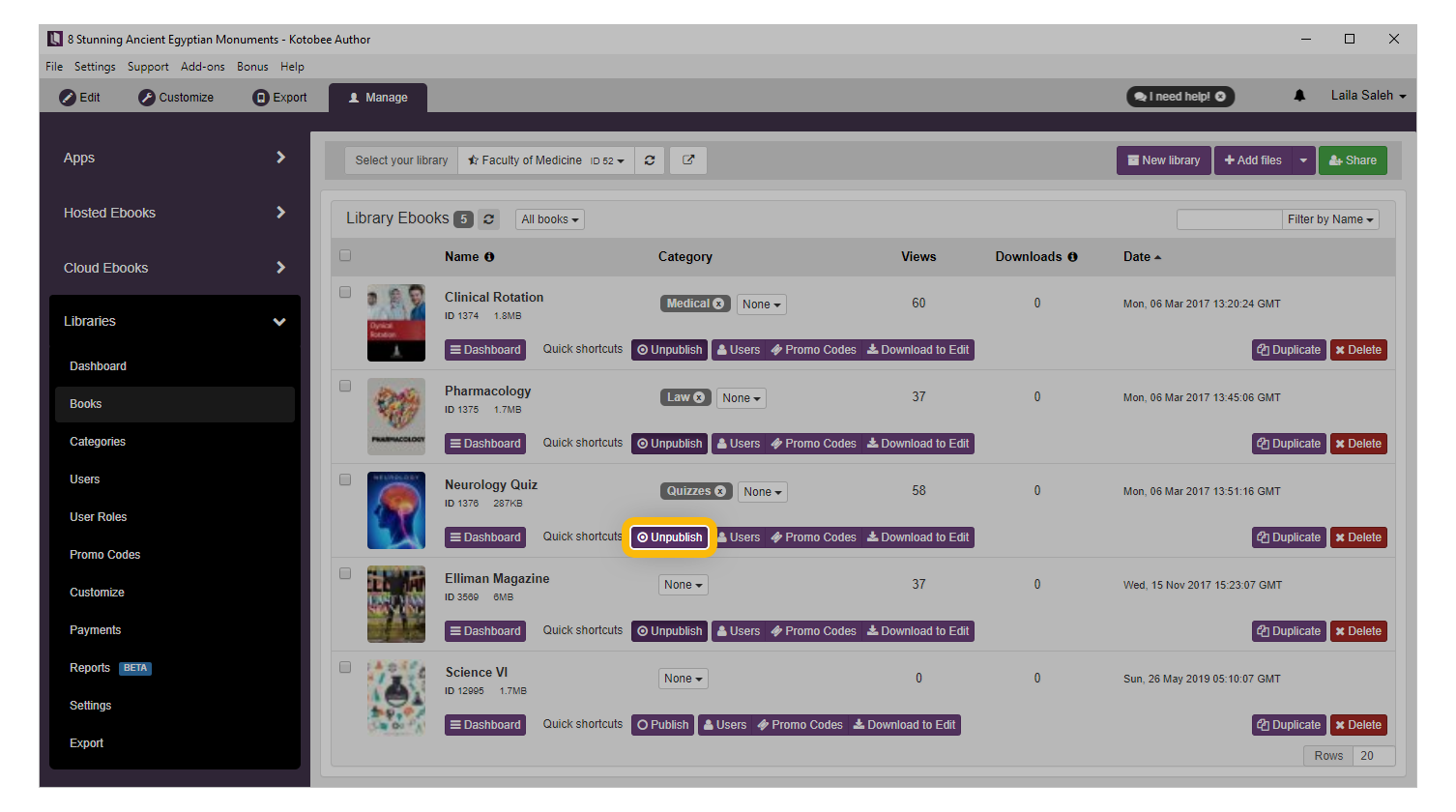The width and height of the screenshot is (1456, 812).
Task: Switch to the Customize tab
Action: pyautogui.click(x=176, y=98)
